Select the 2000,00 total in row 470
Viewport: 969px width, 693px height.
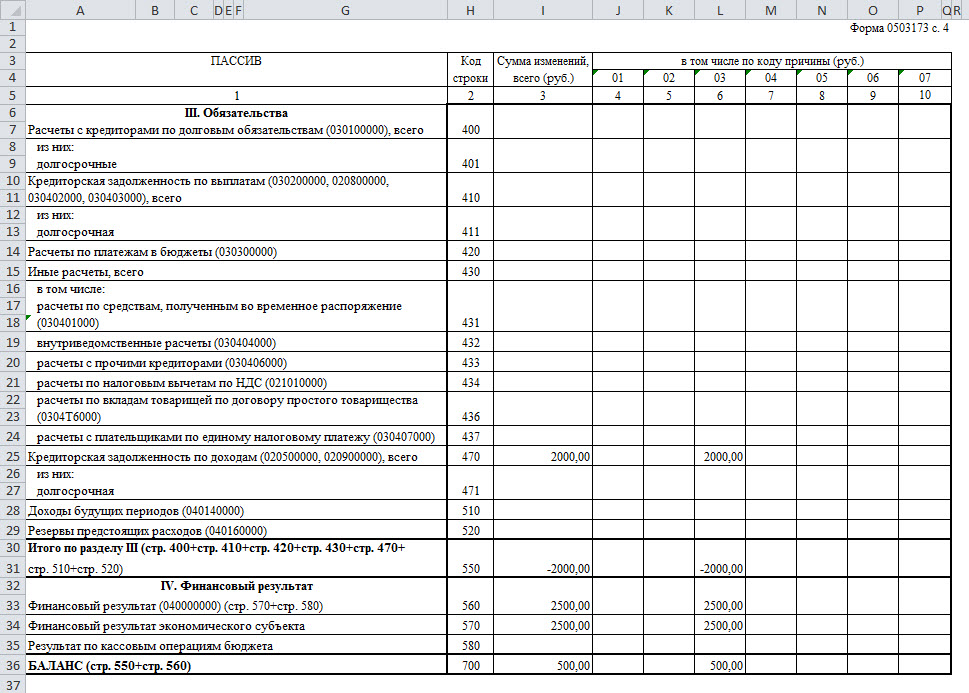point(541,457)
